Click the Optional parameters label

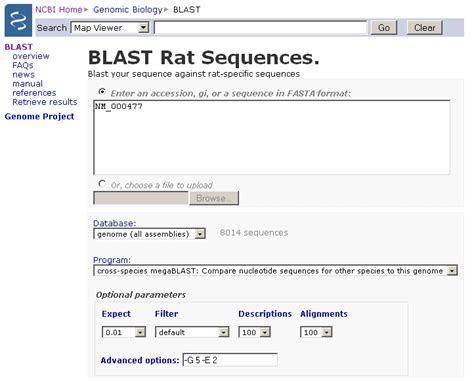pos(141,295)
